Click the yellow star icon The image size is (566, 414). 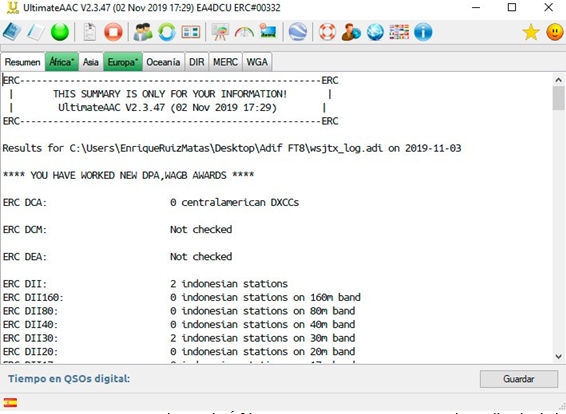click(x=531, y=32)
